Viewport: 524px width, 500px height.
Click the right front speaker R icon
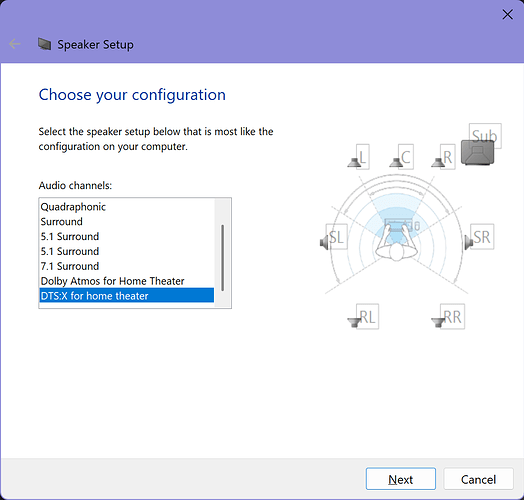tap(443, 157)
